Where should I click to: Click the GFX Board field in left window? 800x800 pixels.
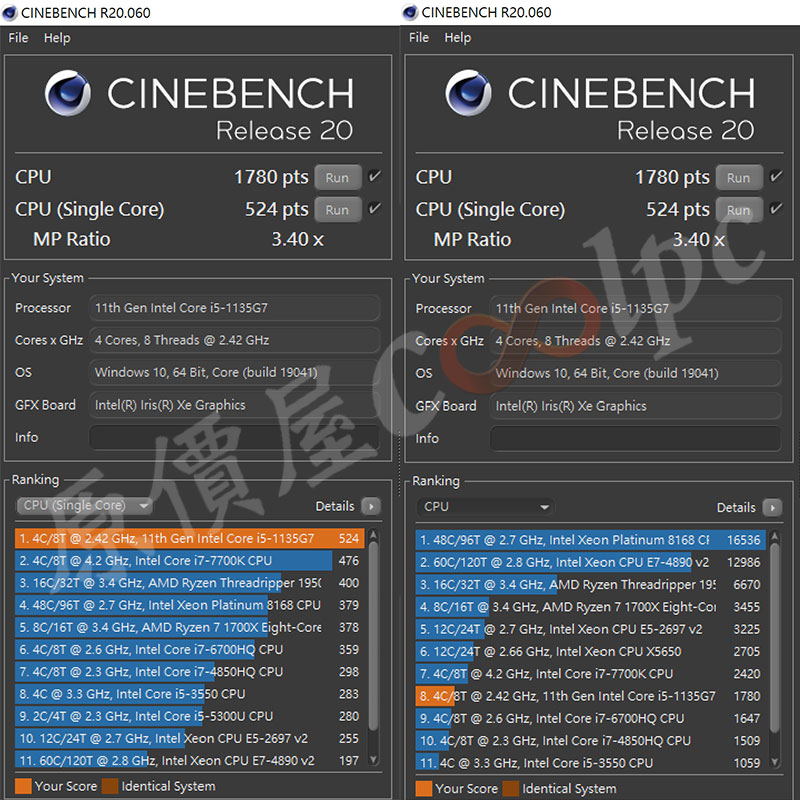click(235, 405)
